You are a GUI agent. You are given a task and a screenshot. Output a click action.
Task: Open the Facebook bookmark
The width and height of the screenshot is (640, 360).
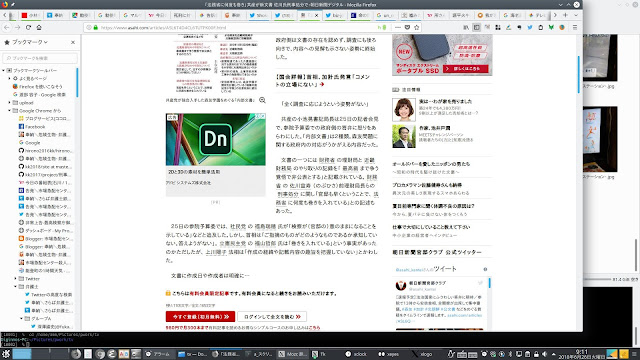(32, 127)
